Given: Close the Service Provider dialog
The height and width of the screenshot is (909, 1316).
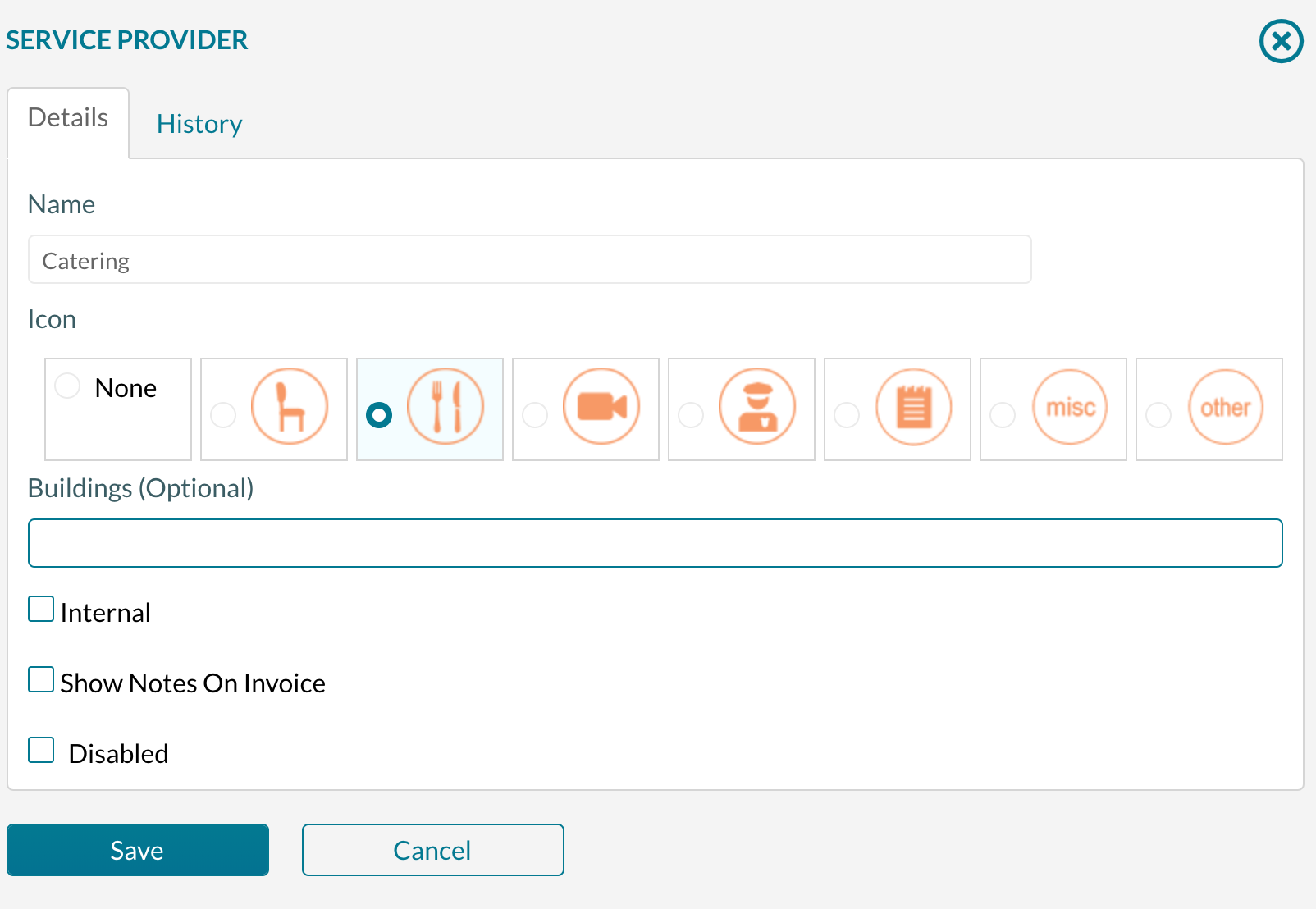Looking at the screenshot, I should point(1280,39).
